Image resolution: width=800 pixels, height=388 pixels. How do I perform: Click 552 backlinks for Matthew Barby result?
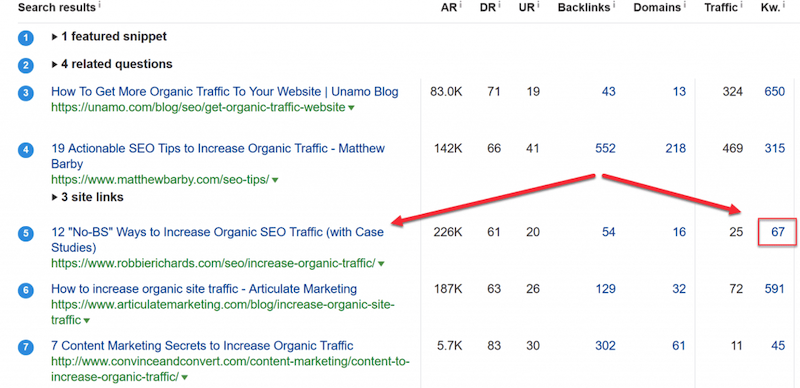coord(605,149)
